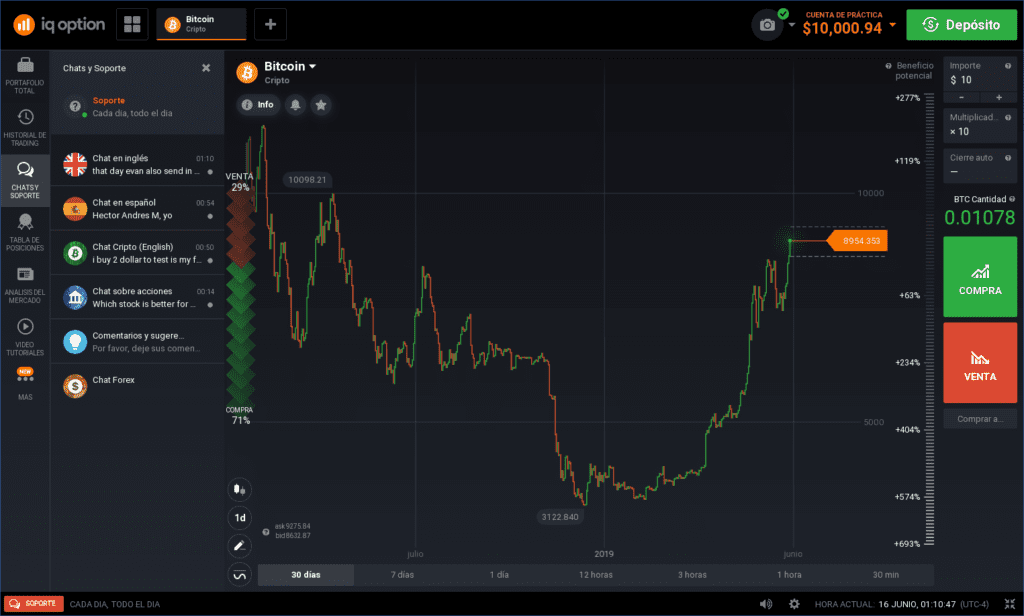Select the 3 horas timeframe tab
1024x616 pixels.
692,575
